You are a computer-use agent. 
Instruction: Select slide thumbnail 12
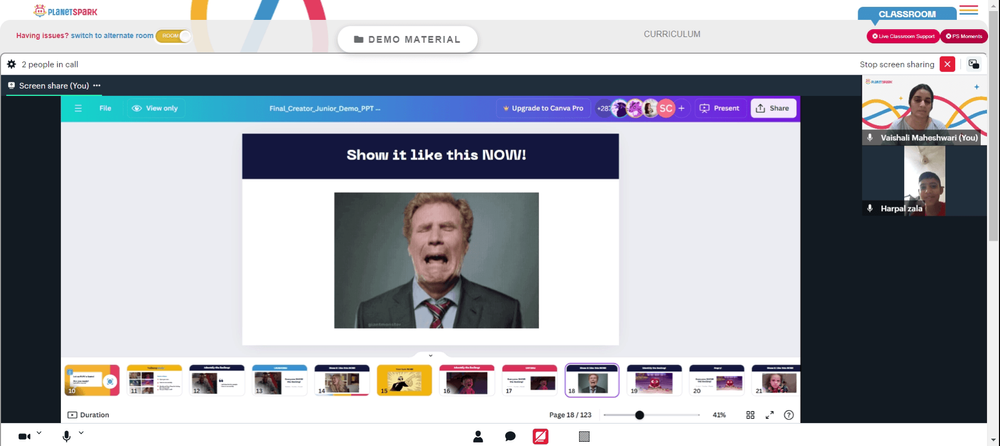(217, 380)
